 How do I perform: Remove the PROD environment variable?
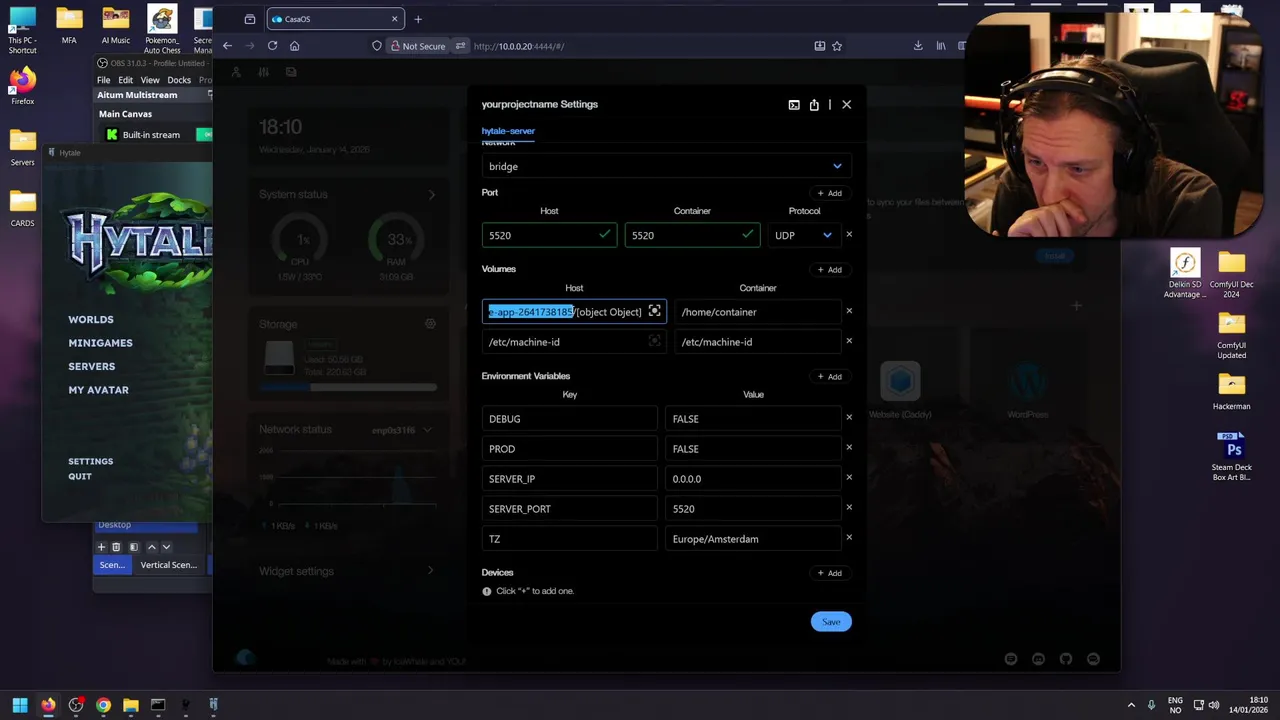coord(849,448)
